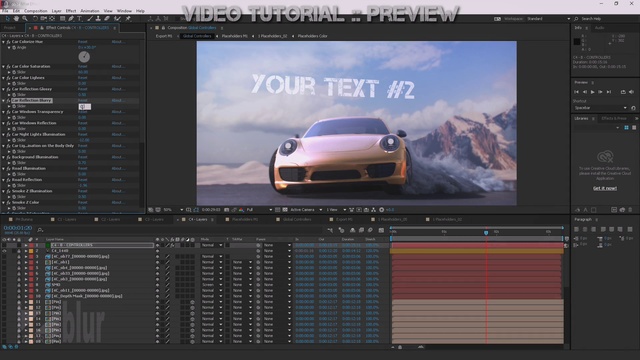Select the Hand tool
Viewport: 640px width, 360px height.
click(16, 18)
